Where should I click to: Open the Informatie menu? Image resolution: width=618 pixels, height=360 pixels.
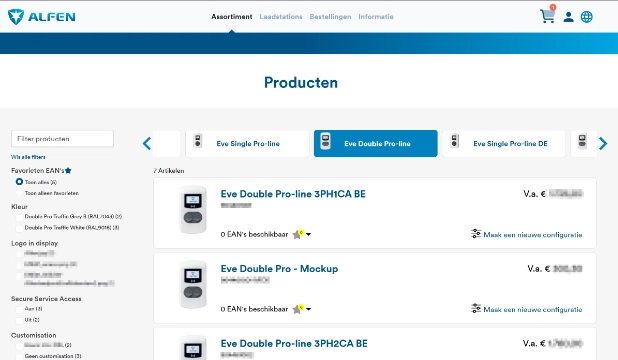[376, 17]
